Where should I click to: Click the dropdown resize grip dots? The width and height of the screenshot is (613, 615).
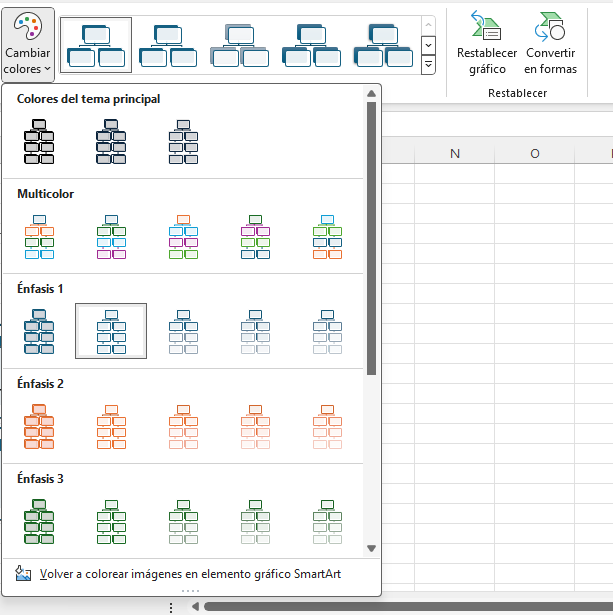coord(191,591)
